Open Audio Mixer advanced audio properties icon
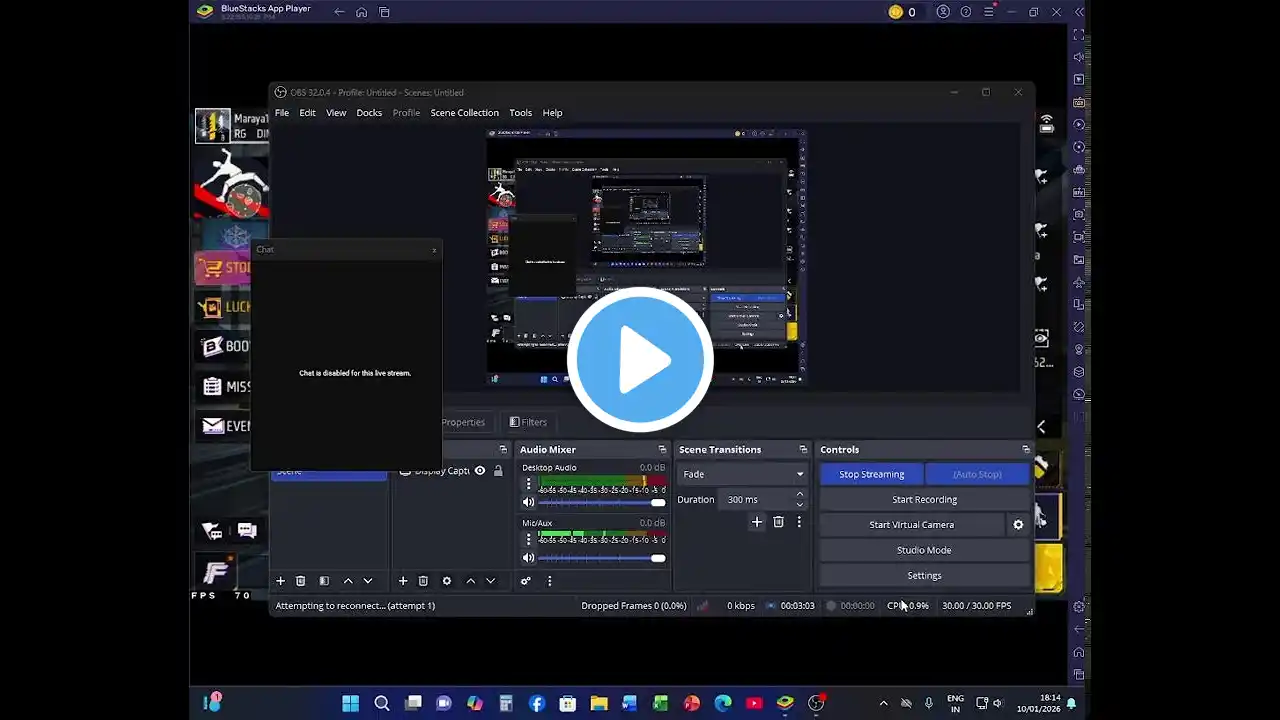The image size is (1280, 720). click(526, 581)
